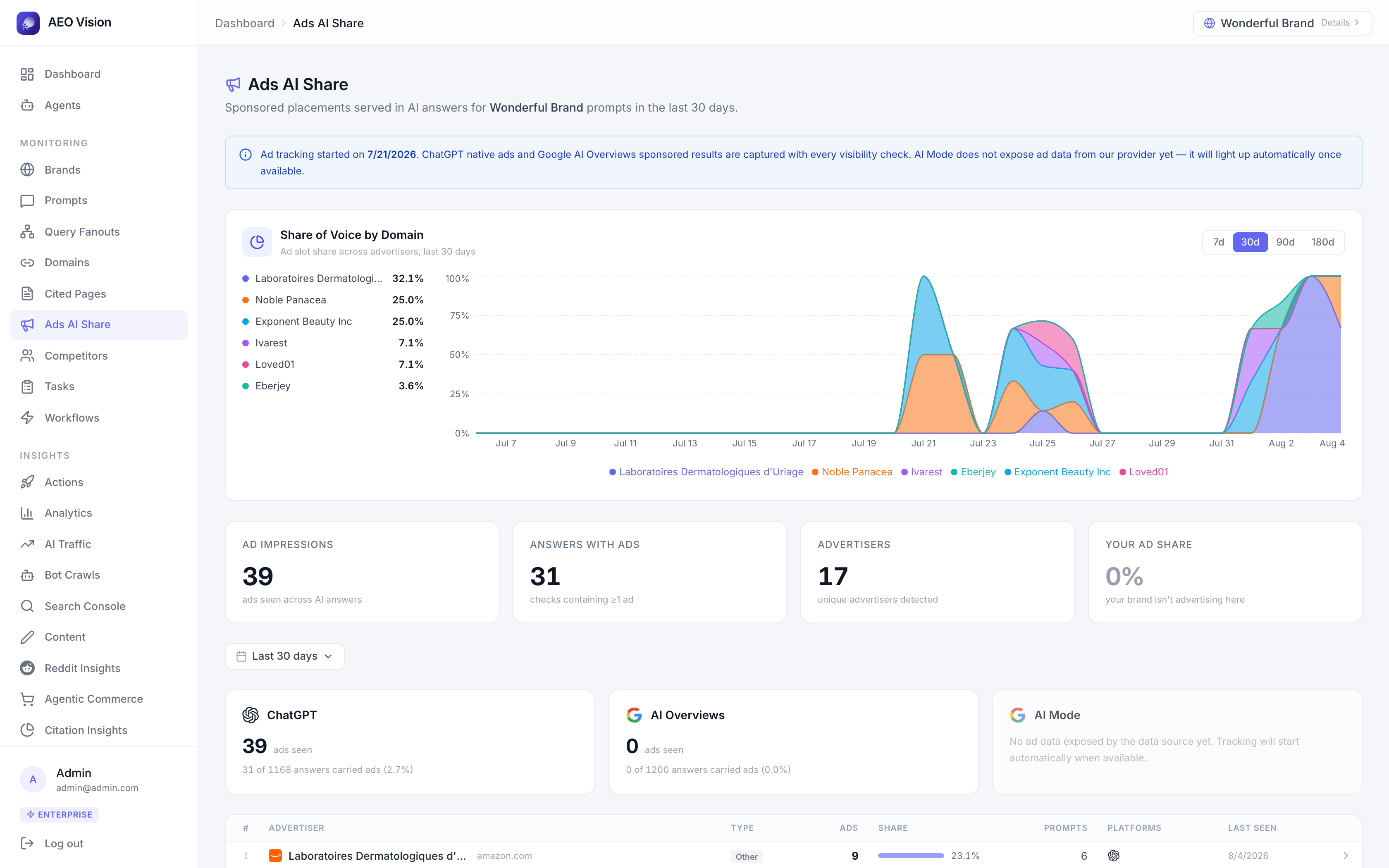
Task: Open the Workflows lightning icon
Action: 27,417
